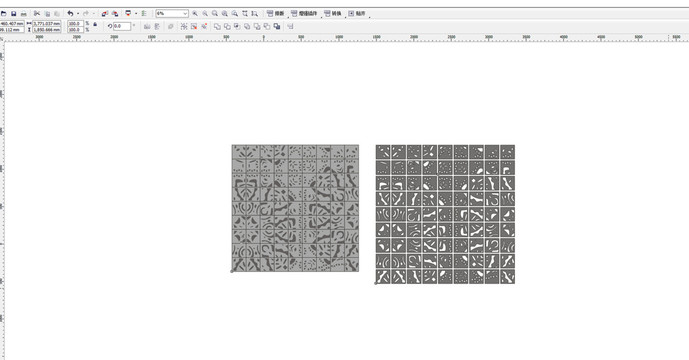Select the light grey pattern tile group
Screen dimensions: 689x360
coord(295,208)
